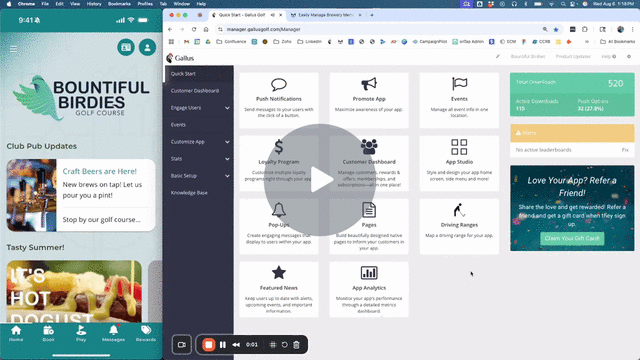The height and width of the screenshot is (360, 640).
Task: Open the All Bookmarks folder
Action: pos(617,42)
